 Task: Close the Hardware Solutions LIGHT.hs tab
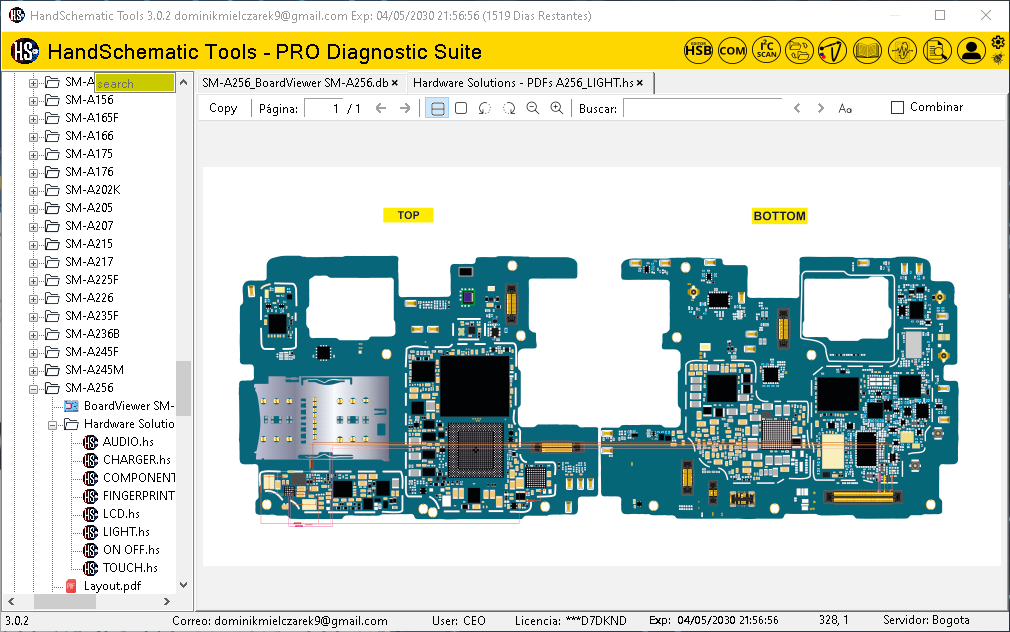640,82
